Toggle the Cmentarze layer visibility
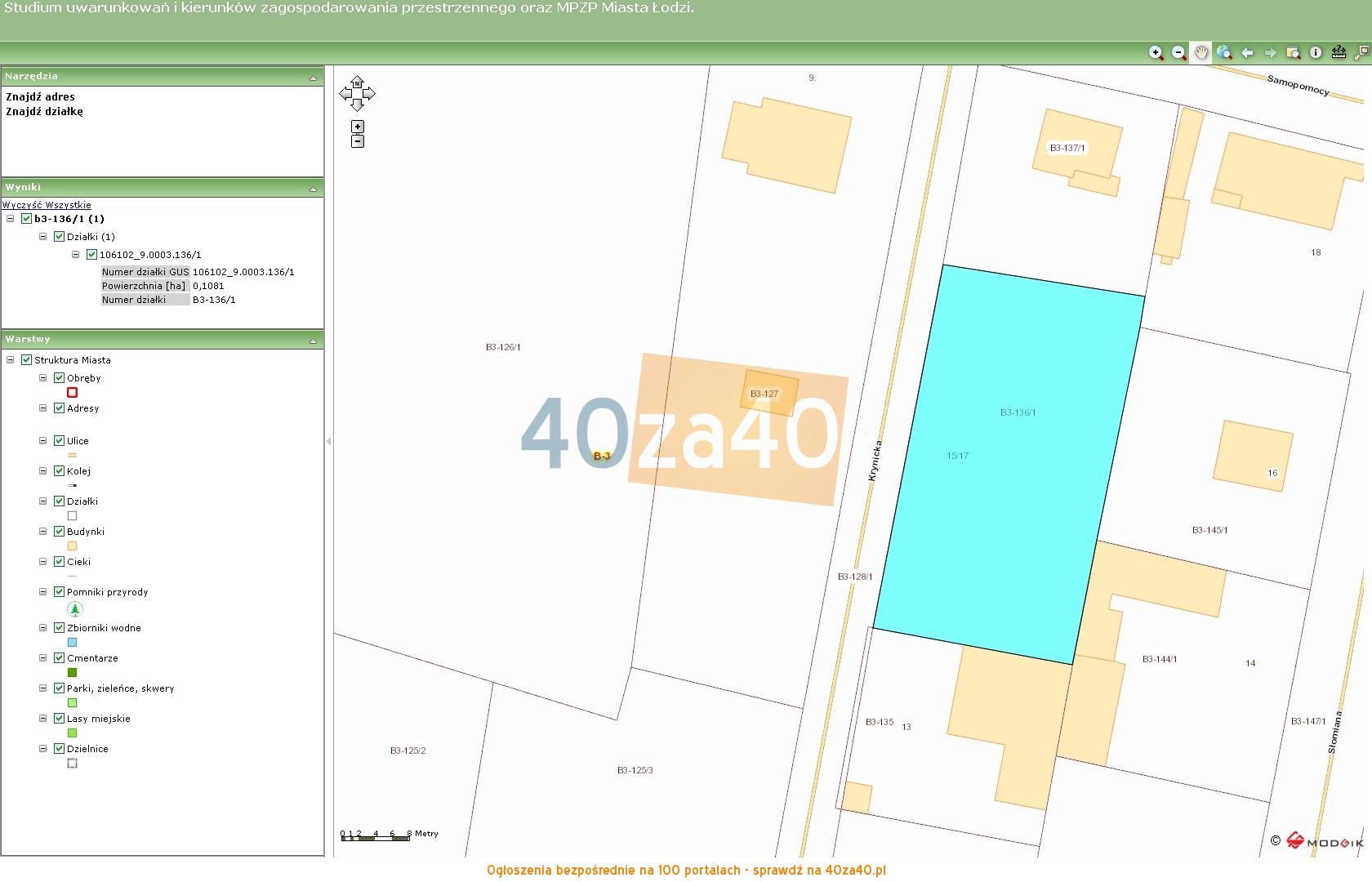1372x882 pixels. tap(59, 658)
